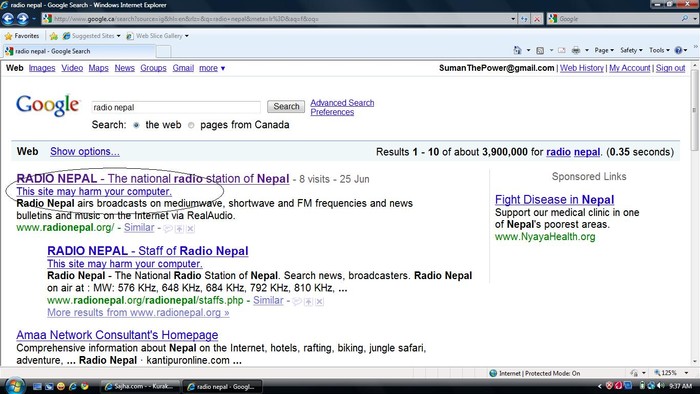This screenshot has height=394, width=700.
Task: Click the smiley face quick launch icon
Action: (61, 386)
